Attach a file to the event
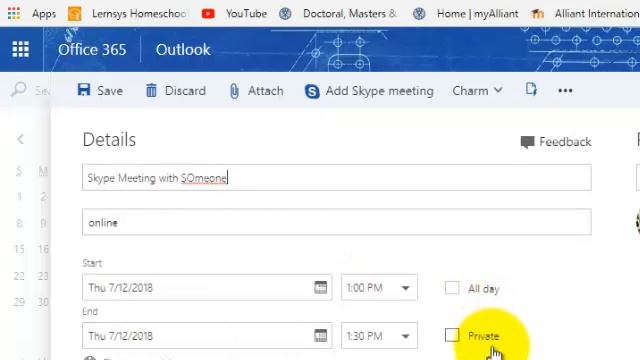This screenshot has width=640, height=360. [256, 90]
